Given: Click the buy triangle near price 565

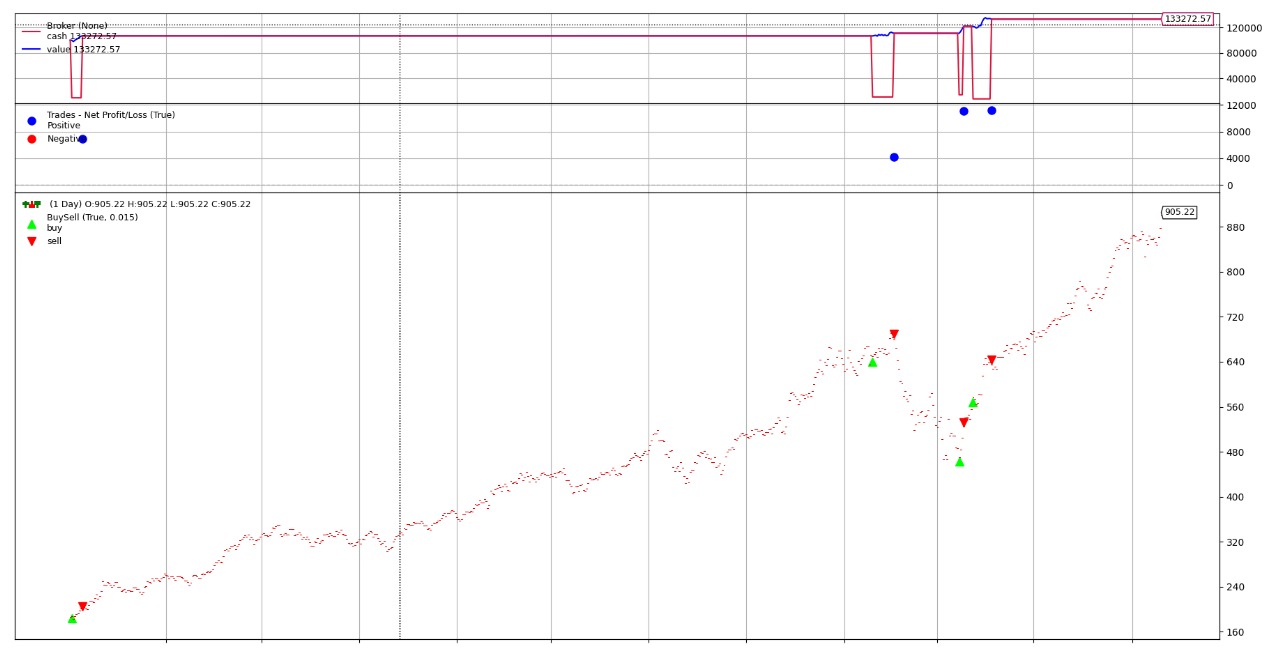Looking at the screenshot, I should 972,402.
